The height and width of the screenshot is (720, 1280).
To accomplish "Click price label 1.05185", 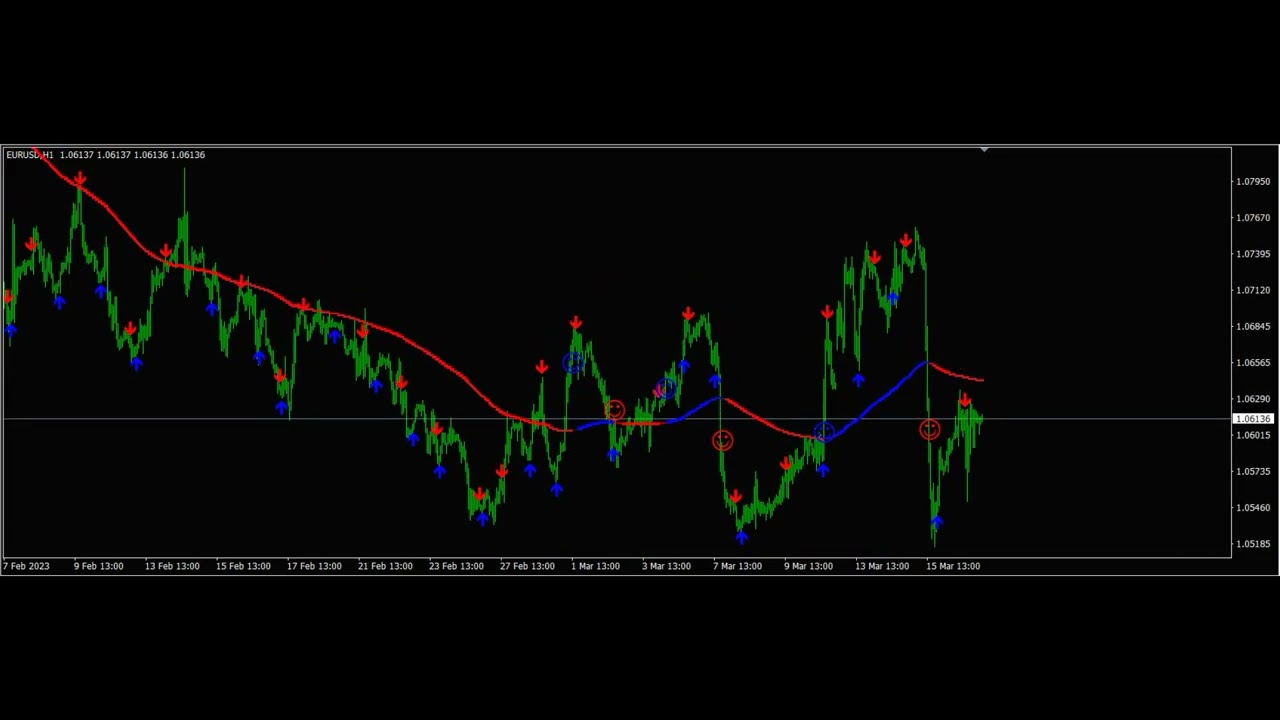I will [x=1253, y=544].
